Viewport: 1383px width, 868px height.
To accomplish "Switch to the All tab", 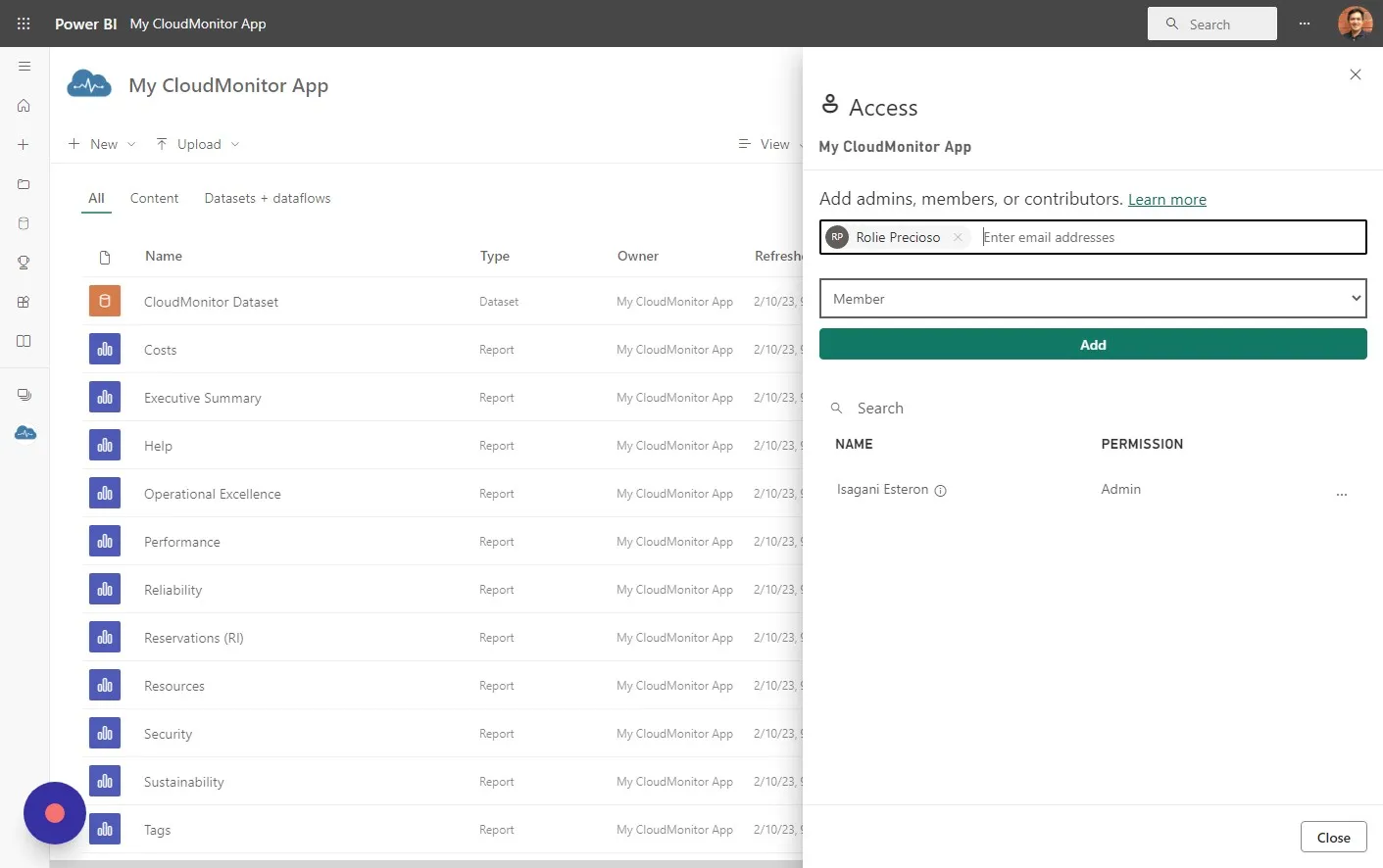I will point(96,198).
